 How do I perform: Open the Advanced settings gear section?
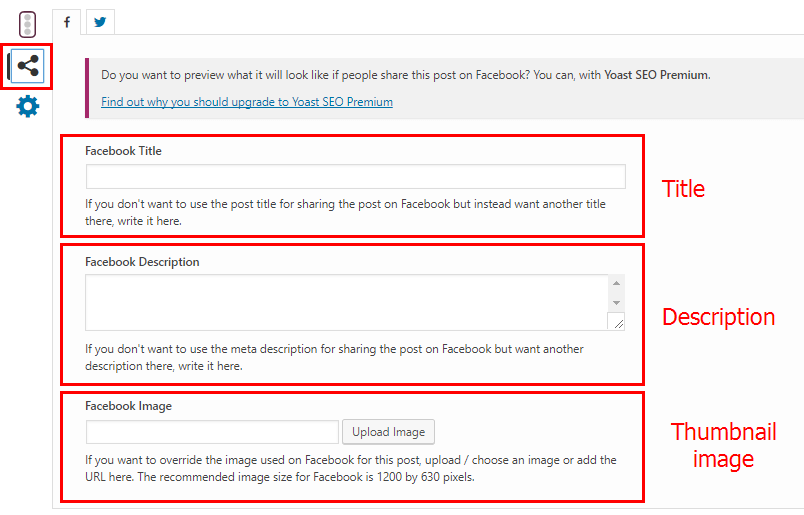click(x=28, y=107)
